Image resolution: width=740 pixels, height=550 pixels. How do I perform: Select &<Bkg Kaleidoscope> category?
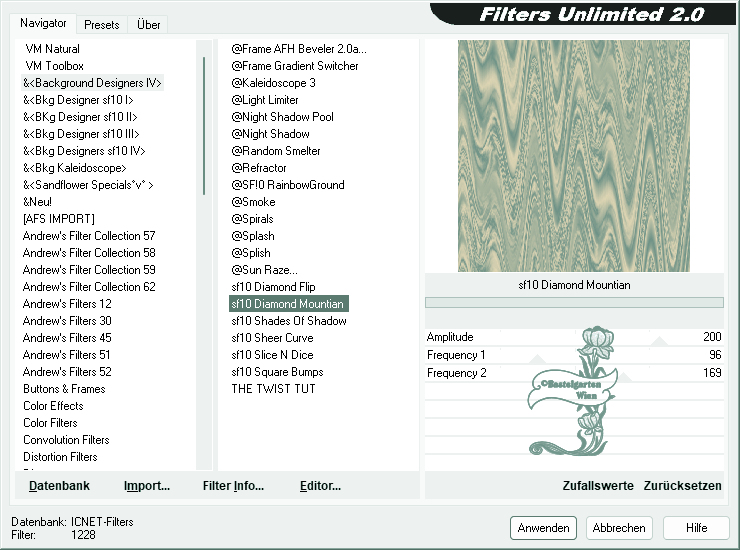pyautogui.click(x=75, y=168)
